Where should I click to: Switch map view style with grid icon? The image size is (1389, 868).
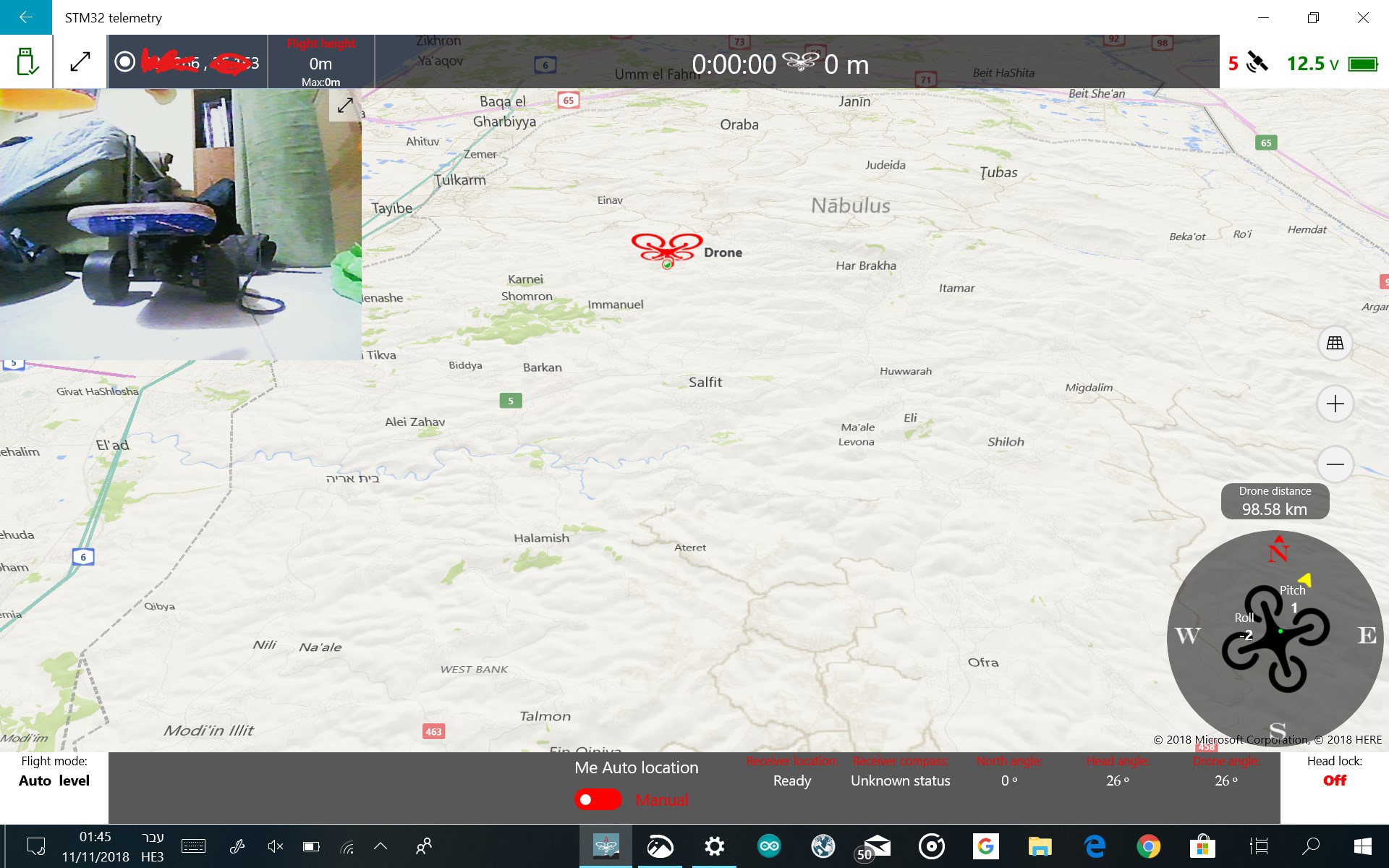[x=1335, y=343]
